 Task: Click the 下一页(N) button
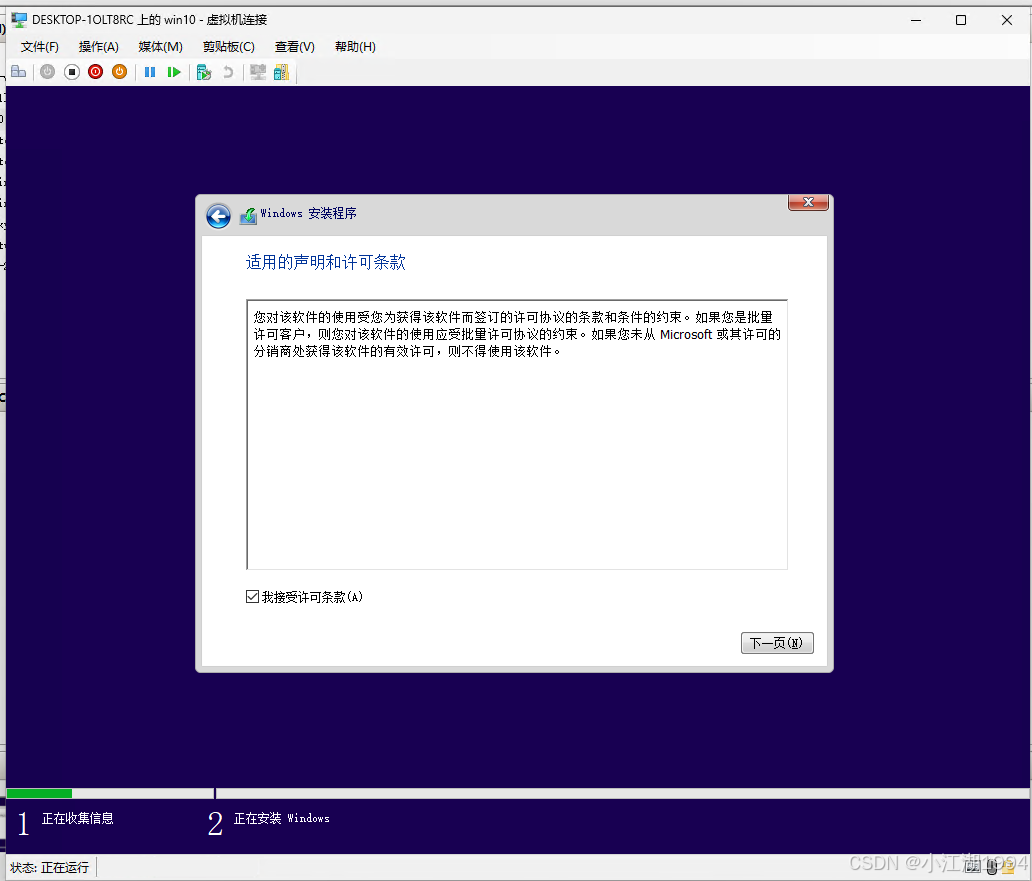(777, 643)
